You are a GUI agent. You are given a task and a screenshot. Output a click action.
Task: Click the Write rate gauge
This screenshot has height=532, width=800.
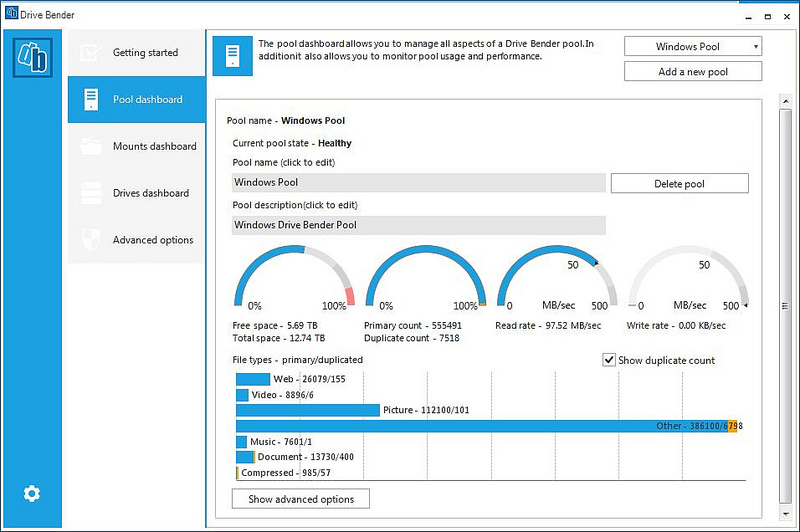[688, 276]
